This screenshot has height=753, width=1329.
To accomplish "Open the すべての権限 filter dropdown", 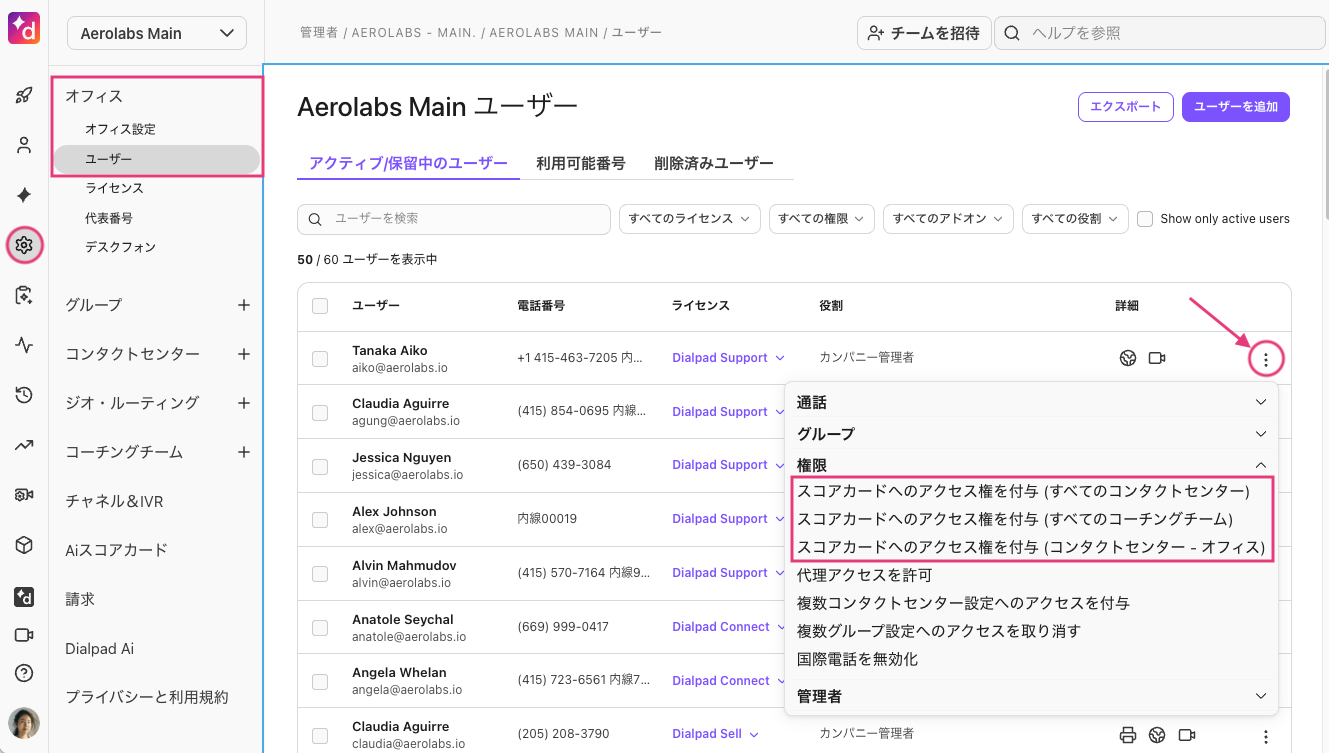I will [x=822, y=219].
